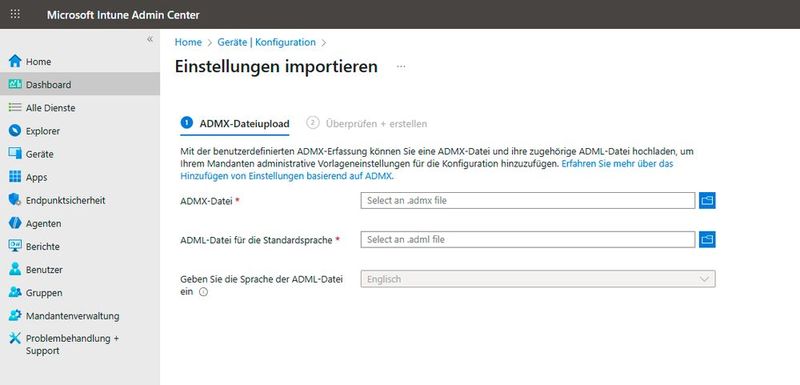This screenshot has width=800, height=385.
Task: Click the Benutzer person icon
Action: pyautogui.click(x=15, y=269)
